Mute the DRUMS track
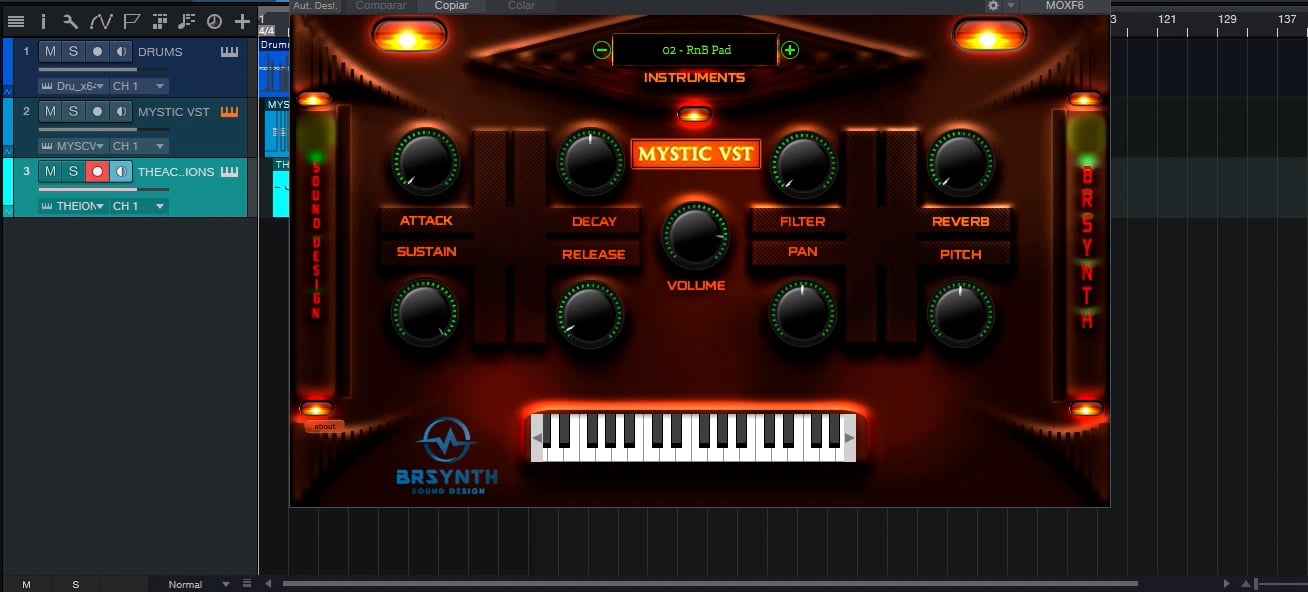The width and height of the screenshot is (1308, 592). click(50, 52)
